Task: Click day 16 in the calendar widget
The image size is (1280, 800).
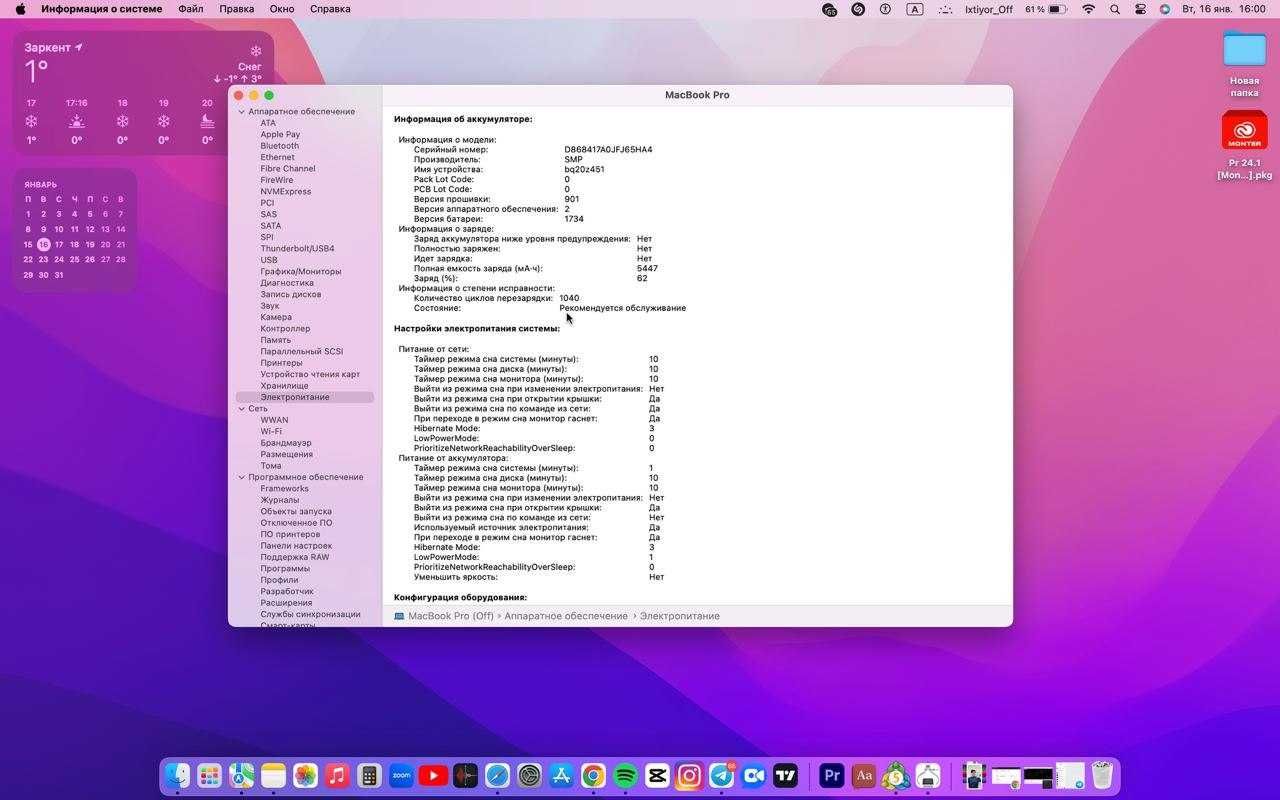Action: [43, 244]
